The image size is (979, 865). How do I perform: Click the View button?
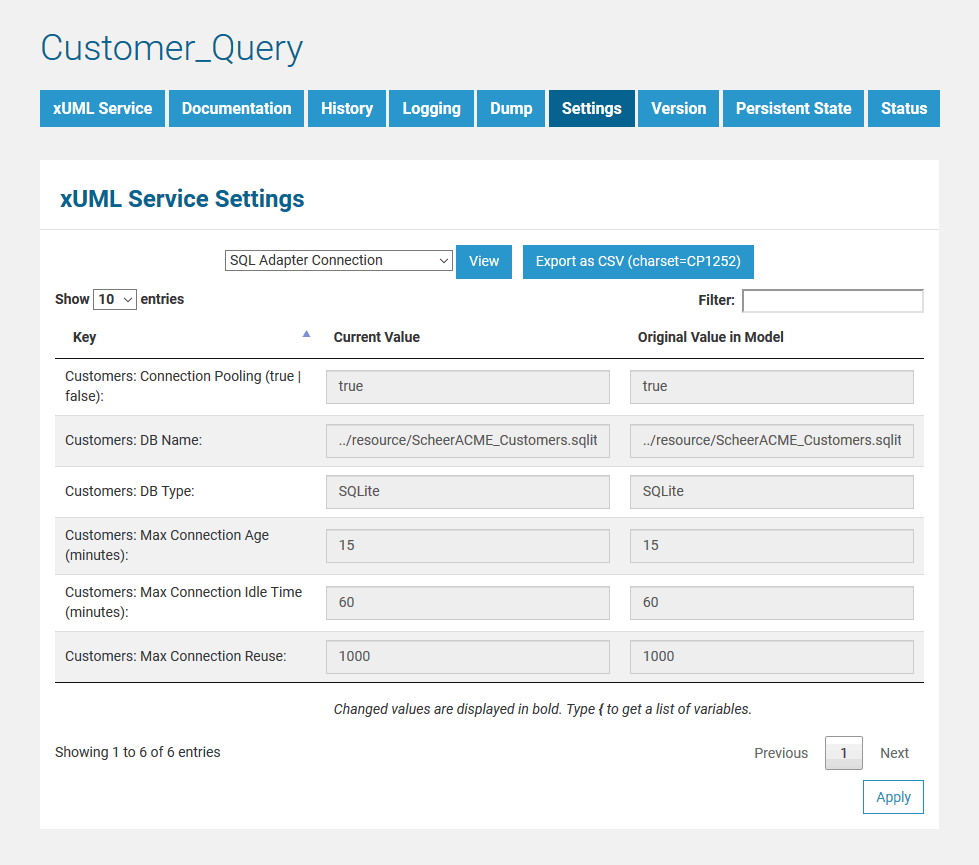tap(483, 260)
